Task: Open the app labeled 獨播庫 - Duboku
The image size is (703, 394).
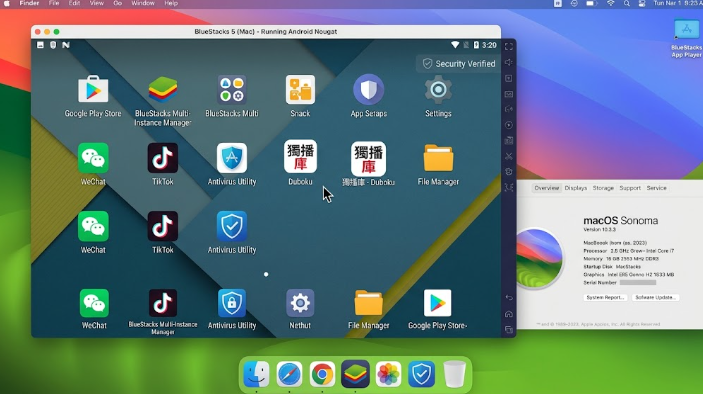Action: (369, 159)
